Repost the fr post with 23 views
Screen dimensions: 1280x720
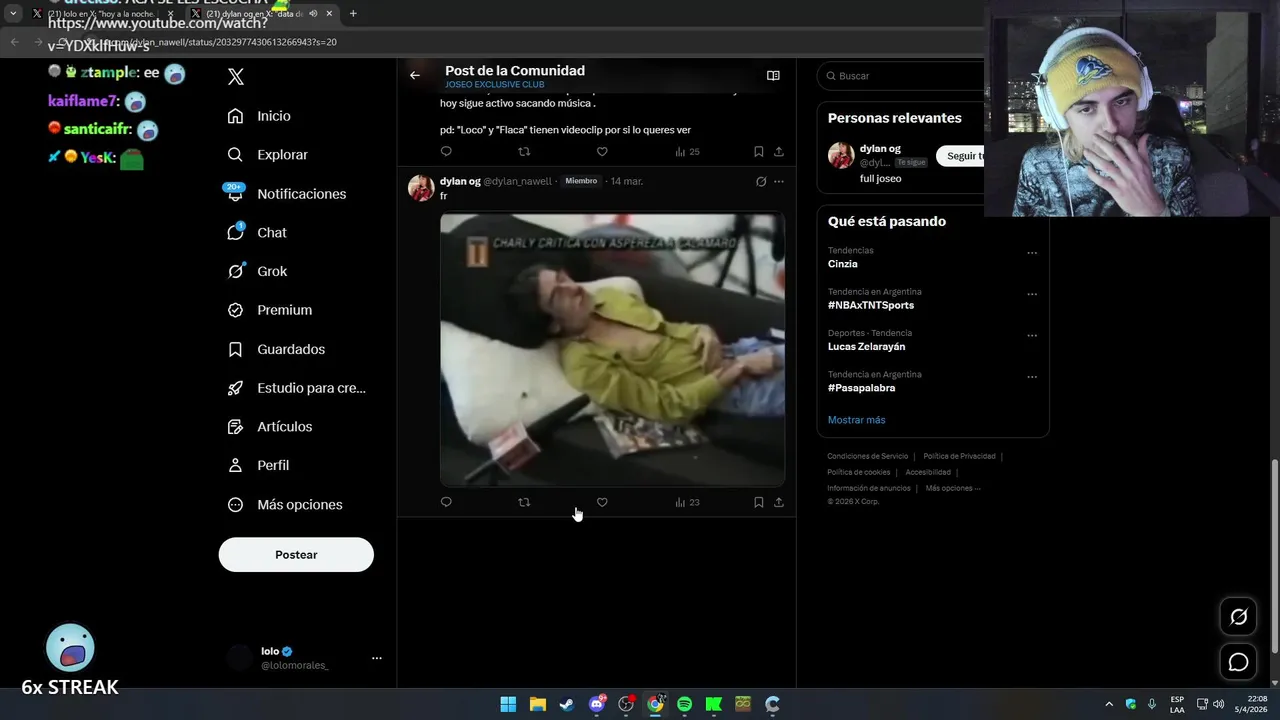524,502
